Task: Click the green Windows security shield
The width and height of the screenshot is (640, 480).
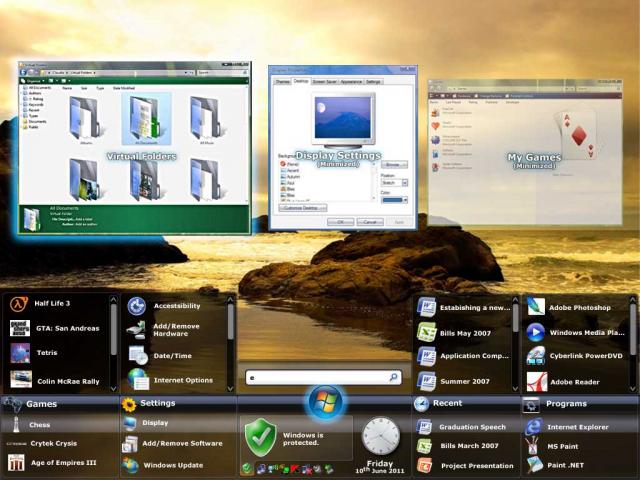Action: (x=259, y=435)
